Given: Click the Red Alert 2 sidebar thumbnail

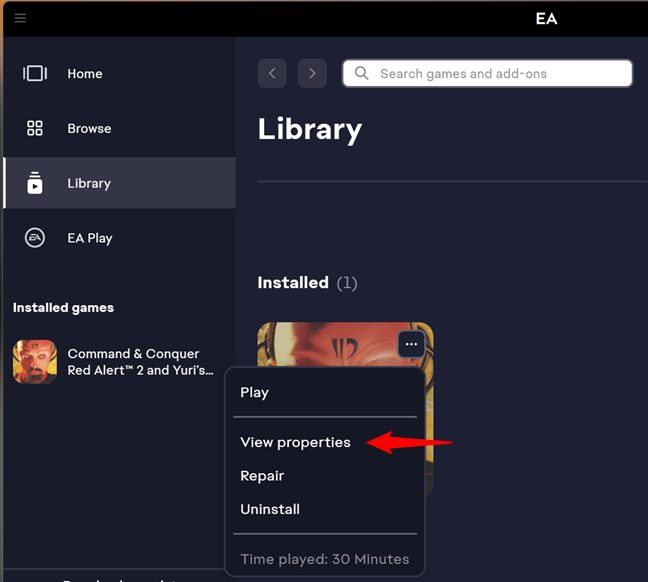Looking at the screenshot, I should coord(35,362).
